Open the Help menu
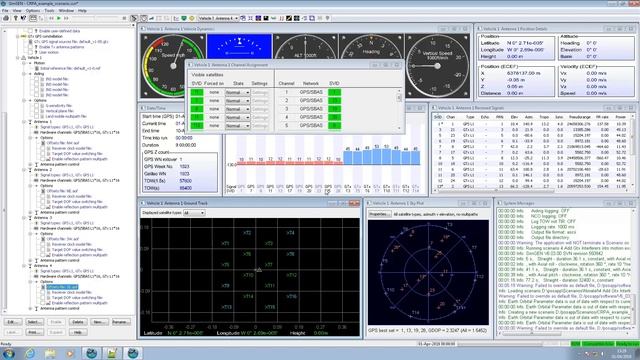Screen dimensions: 640x360 click(82, 11)
